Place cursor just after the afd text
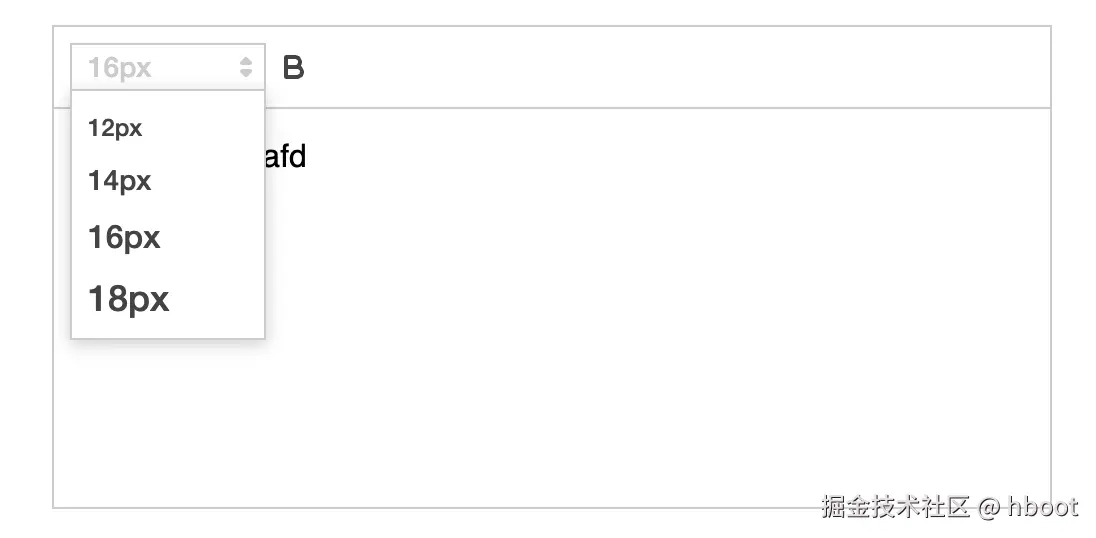1096x538 pixels. (308, 158)
